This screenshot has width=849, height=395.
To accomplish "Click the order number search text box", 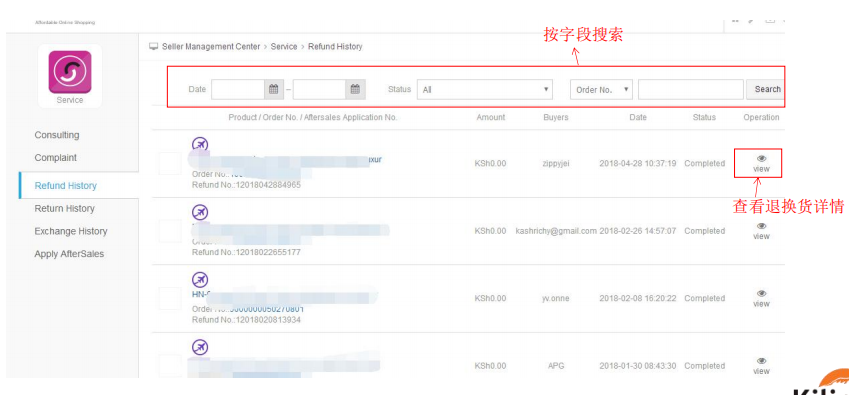I will tap(690, 90).
